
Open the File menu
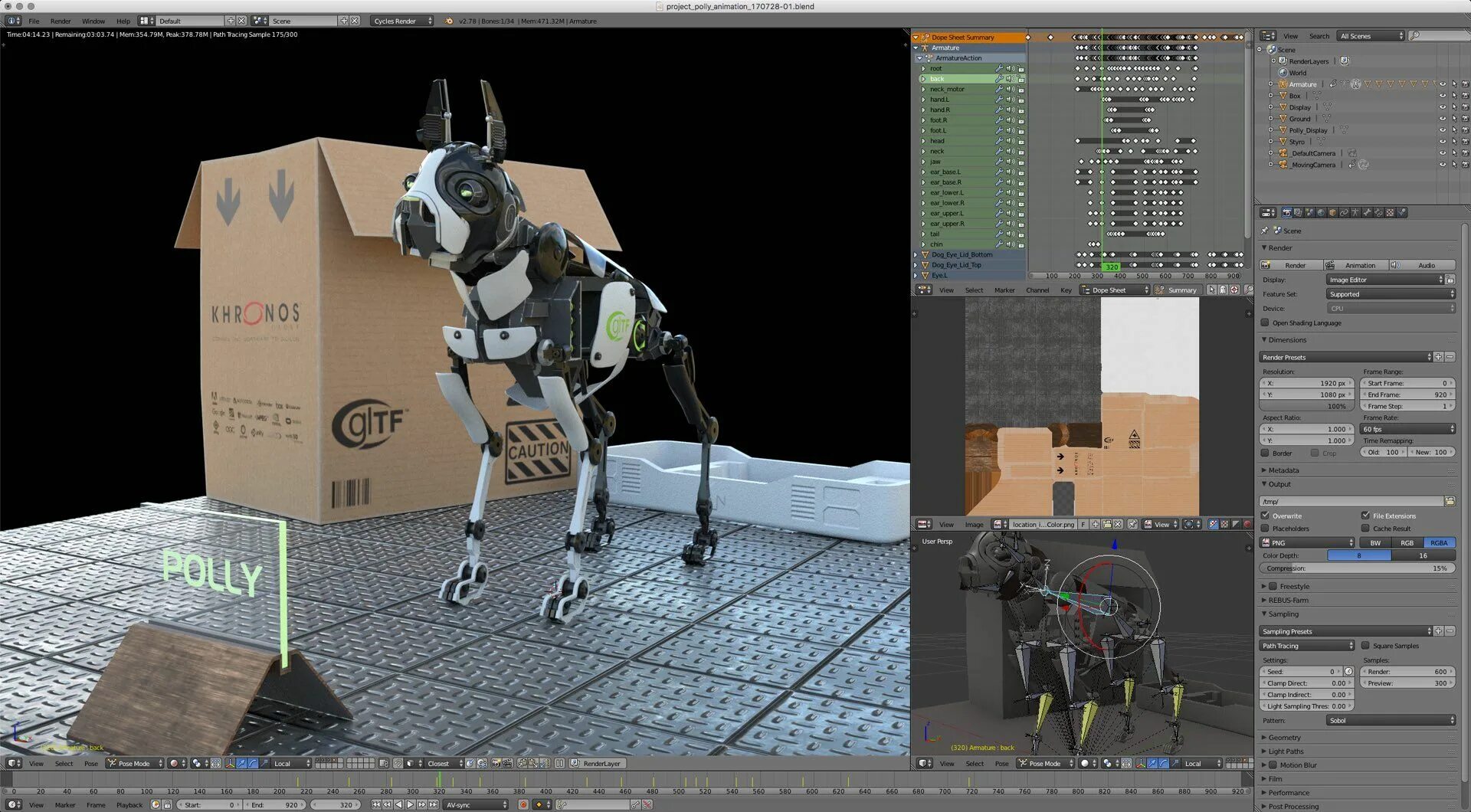[x=34, y=21]
